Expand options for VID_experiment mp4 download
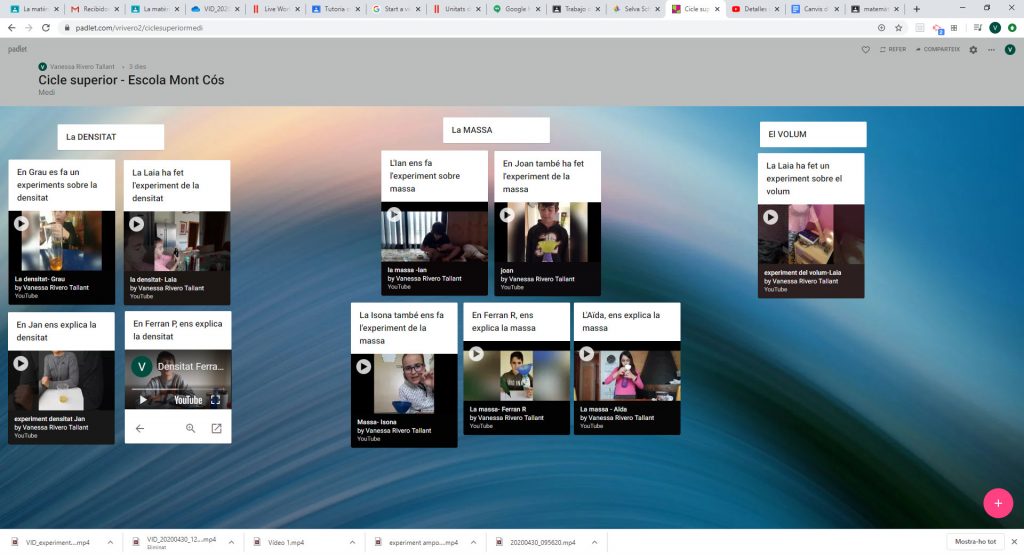1024x555 pixels. 110,542
